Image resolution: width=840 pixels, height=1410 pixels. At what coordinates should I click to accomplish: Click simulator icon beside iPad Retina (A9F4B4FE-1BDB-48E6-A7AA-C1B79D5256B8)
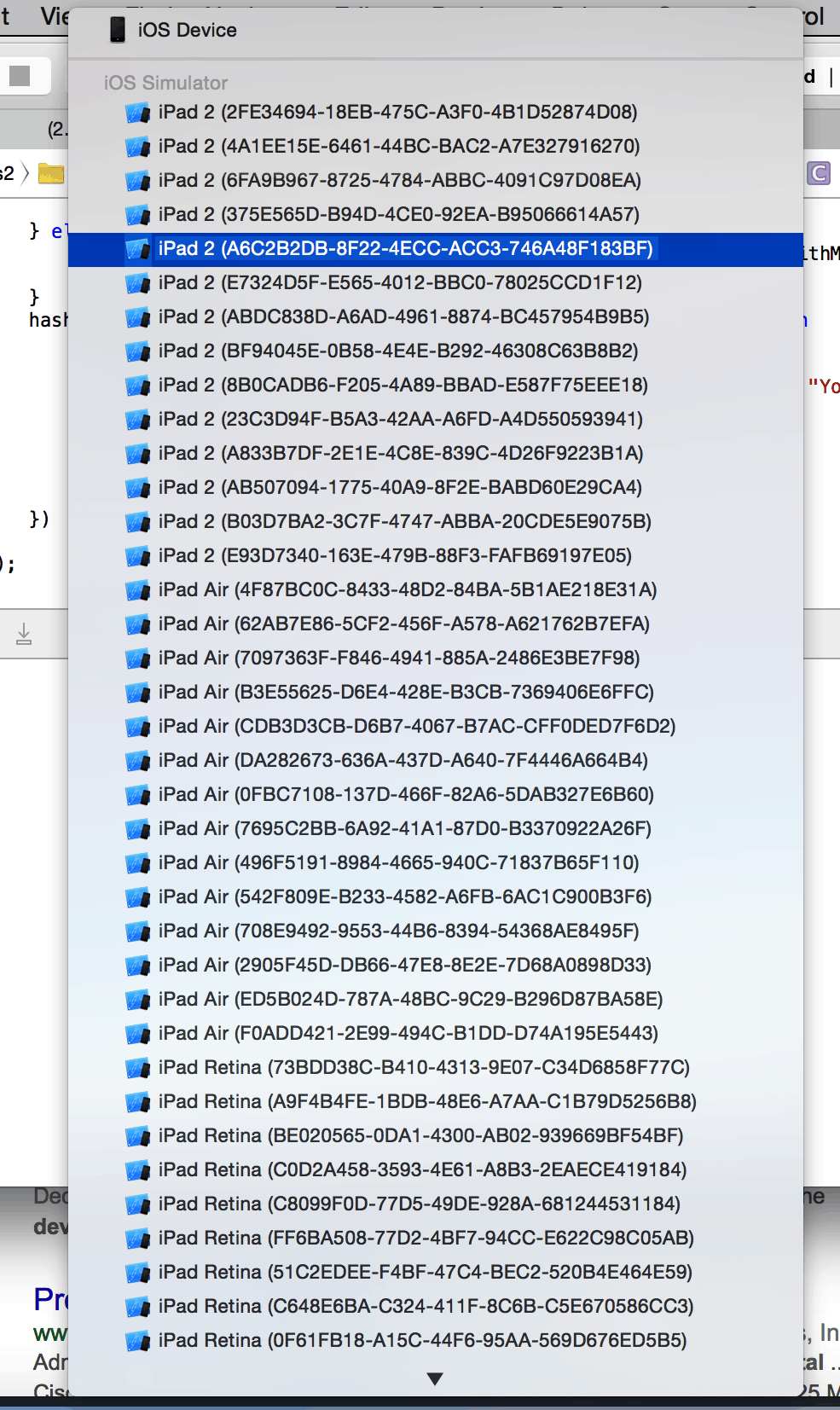(138, 1102)
